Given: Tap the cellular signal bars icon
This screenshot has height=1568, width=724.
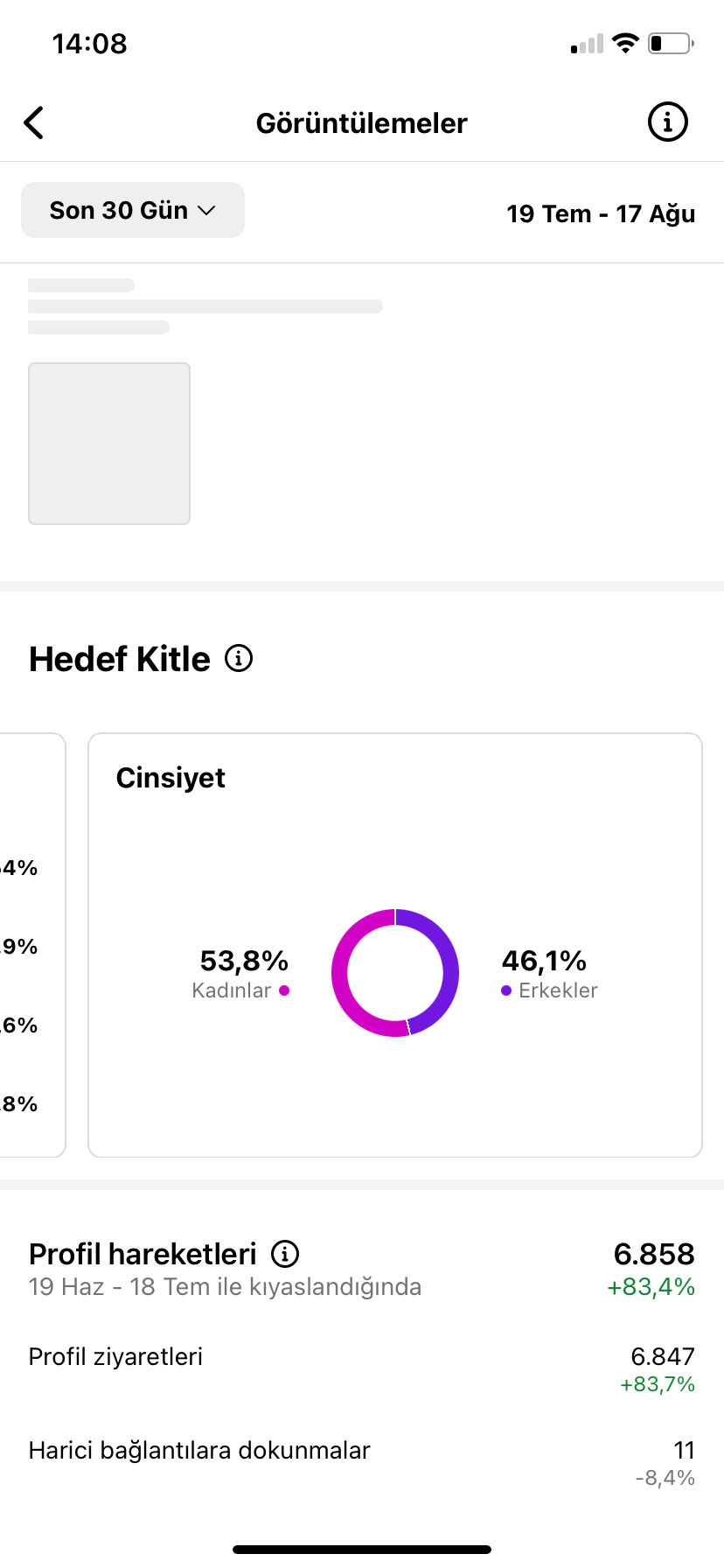Looking at the screenshot, I should [587, 44].
